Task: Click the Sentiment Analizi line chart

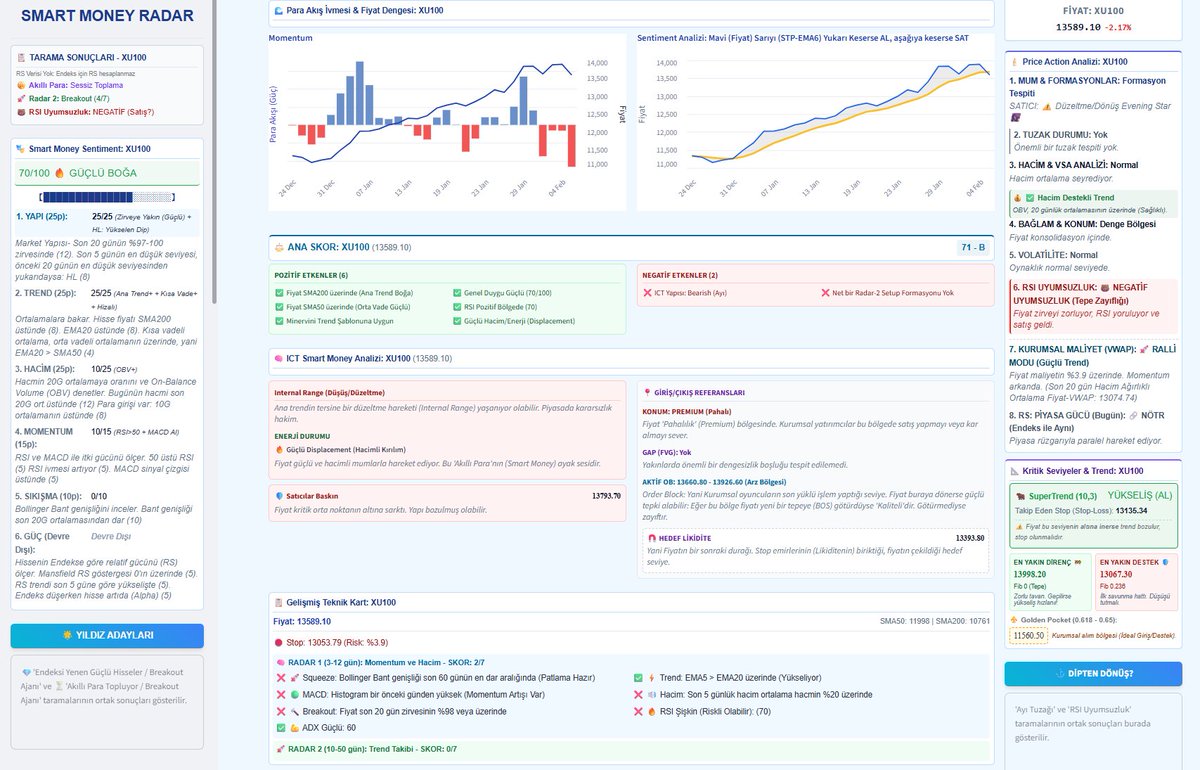Action: tap(814, 122)
